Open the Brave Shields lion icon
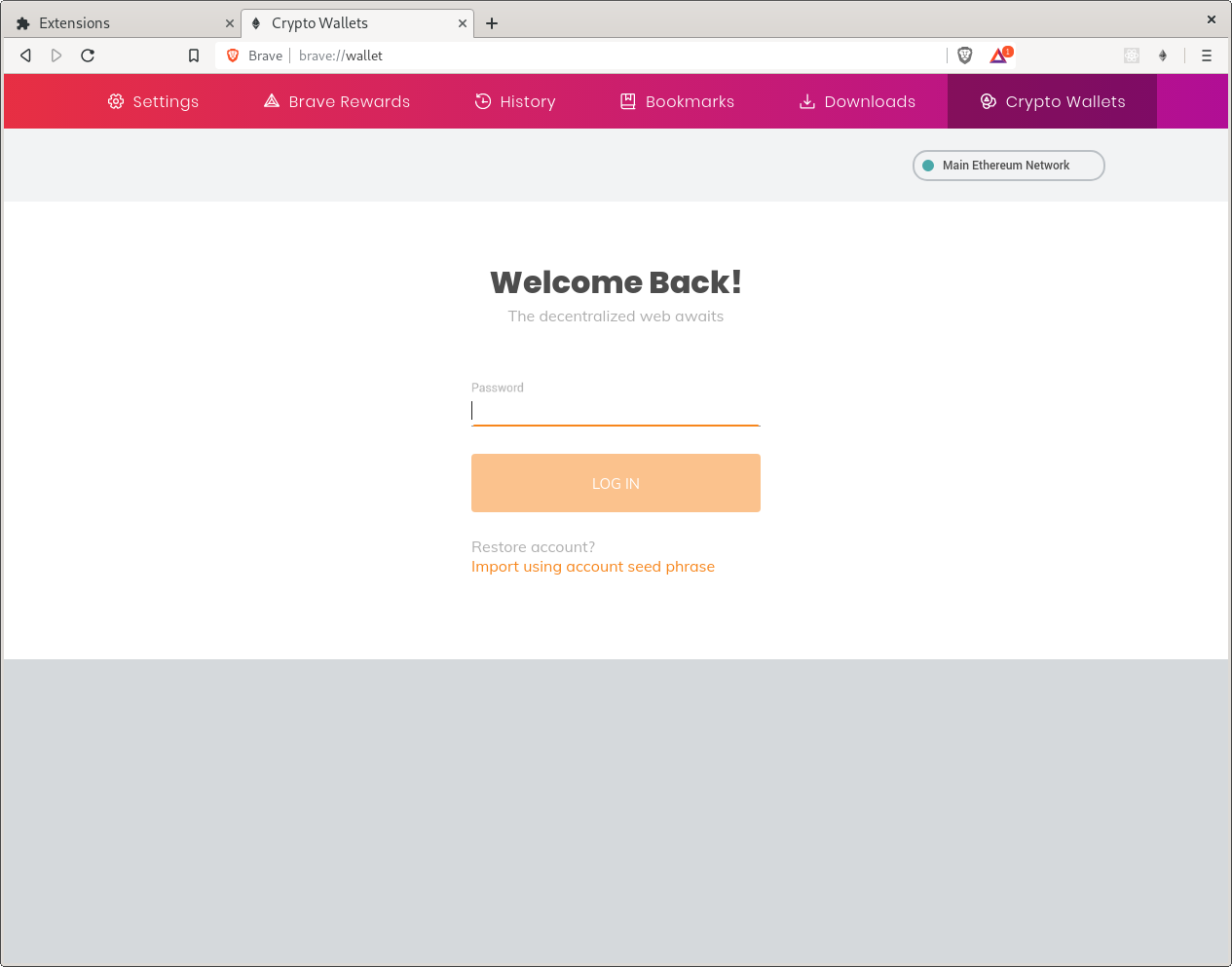 click(x=965, y=56)
